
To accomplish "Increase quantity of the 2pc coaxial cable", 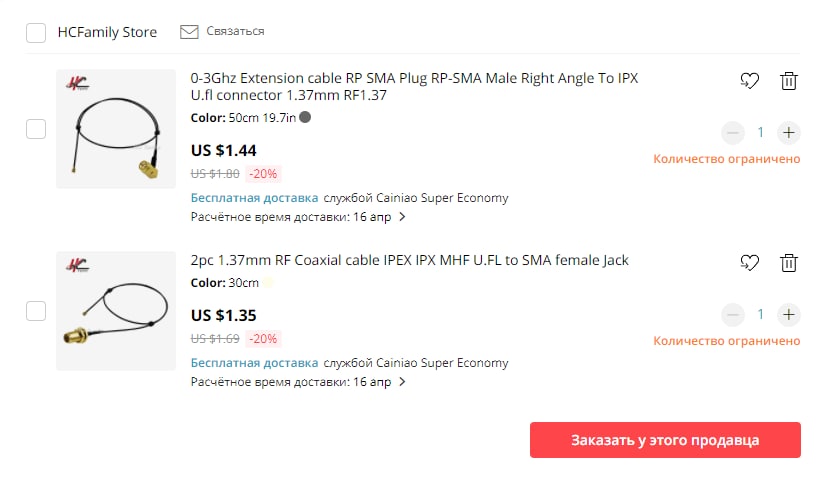I will point(788,314).
